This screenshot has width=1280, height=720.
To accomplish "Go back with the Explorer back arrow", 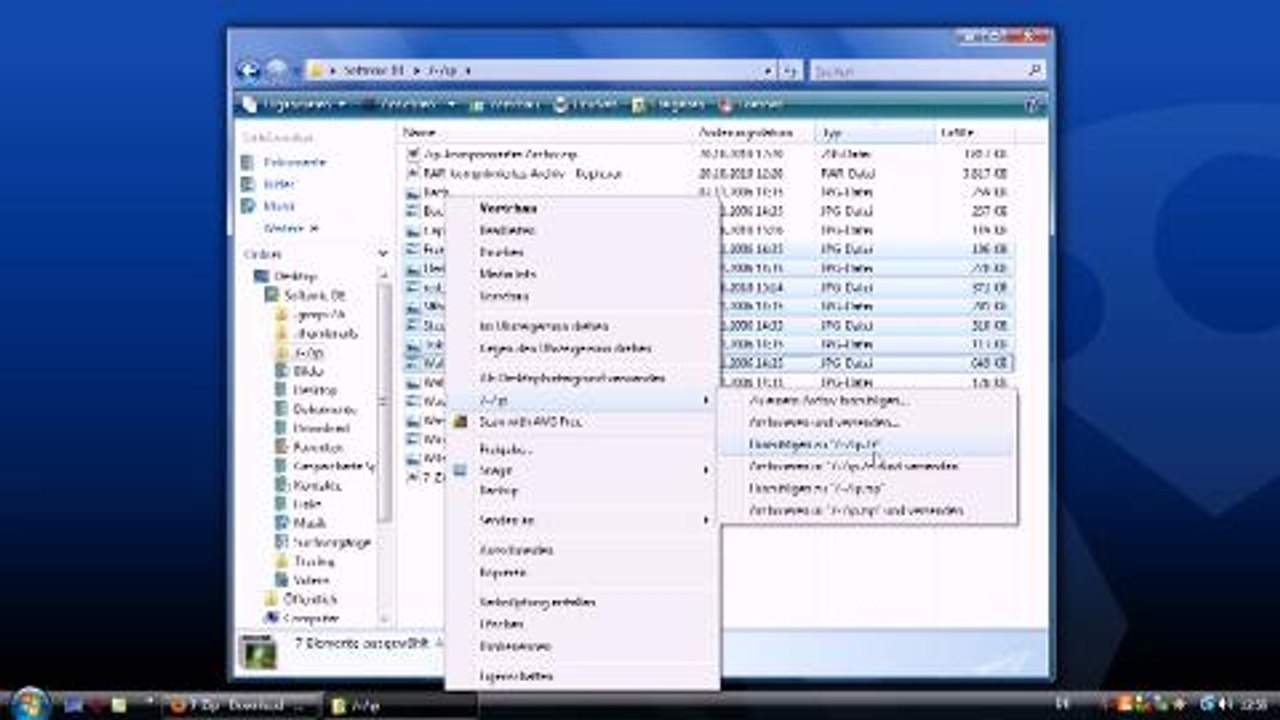I will (248, 70).
